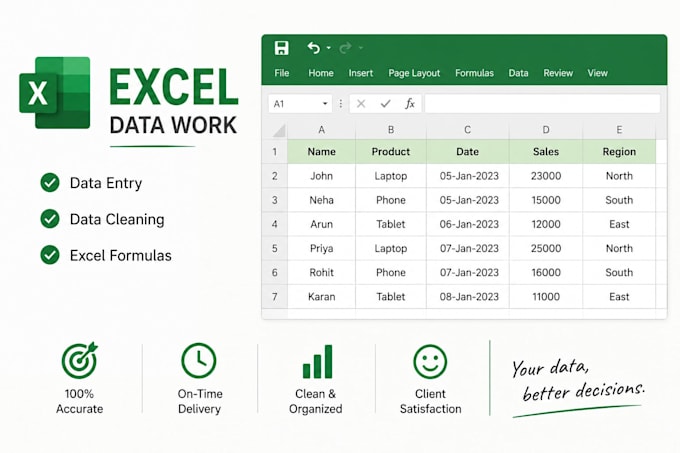
Task: Select row 7 header
Action: click(275, 297)
